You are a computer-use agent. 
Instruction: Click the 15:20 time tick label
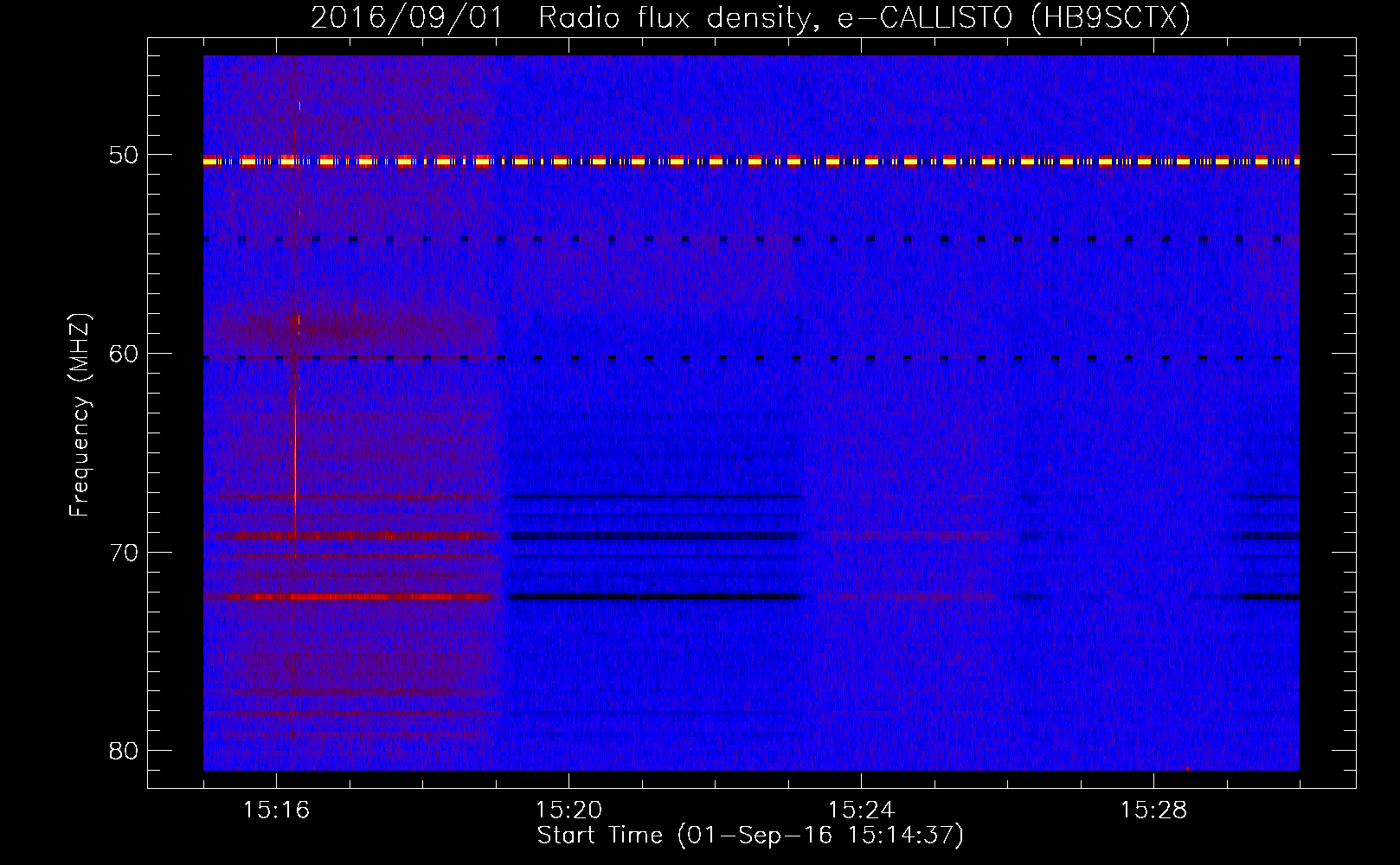coord(568,810)
